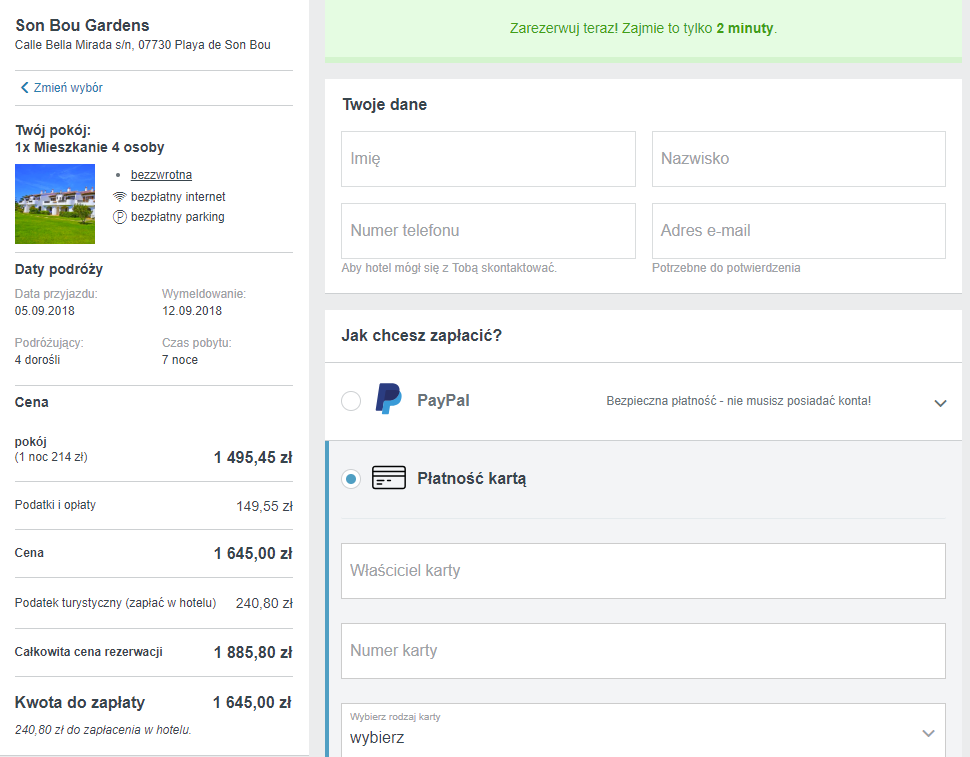
Task: Click the card type dropdown arrow
Action: click(928, 733)
